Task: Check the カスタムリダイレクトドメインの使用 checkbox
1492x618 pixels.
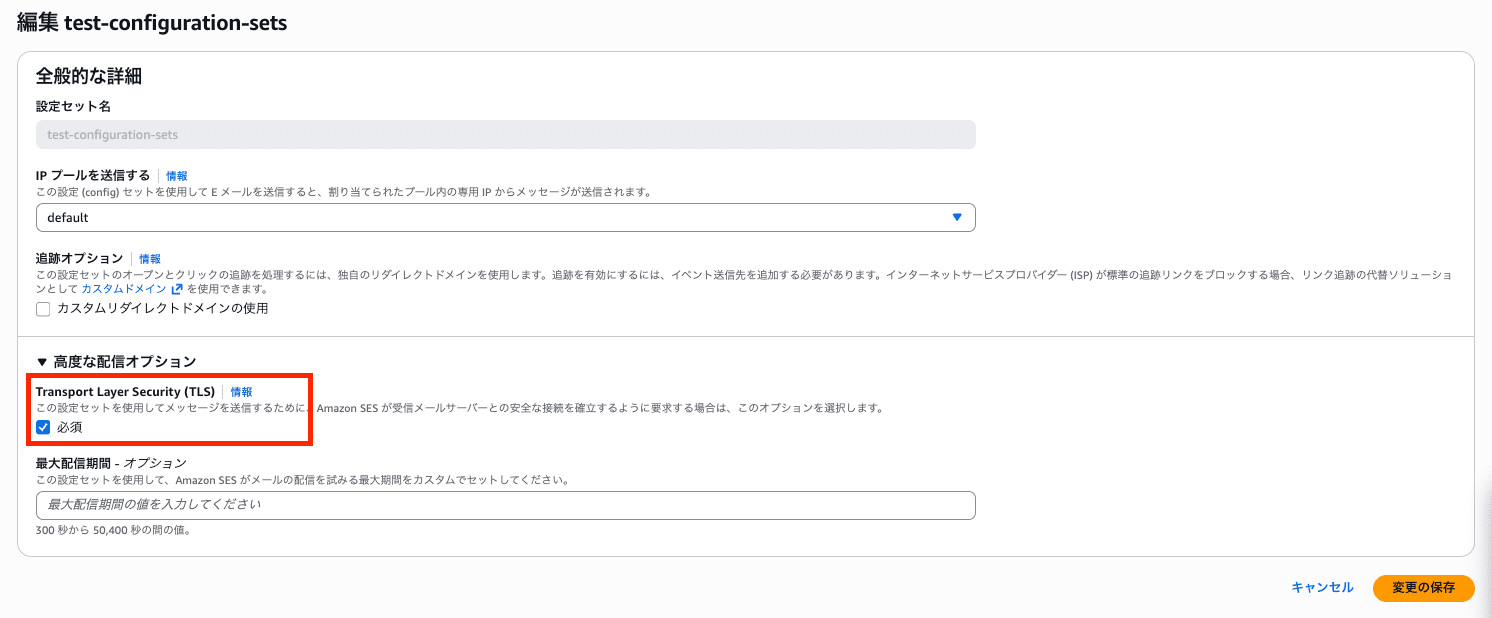Action: click(43, 309)
